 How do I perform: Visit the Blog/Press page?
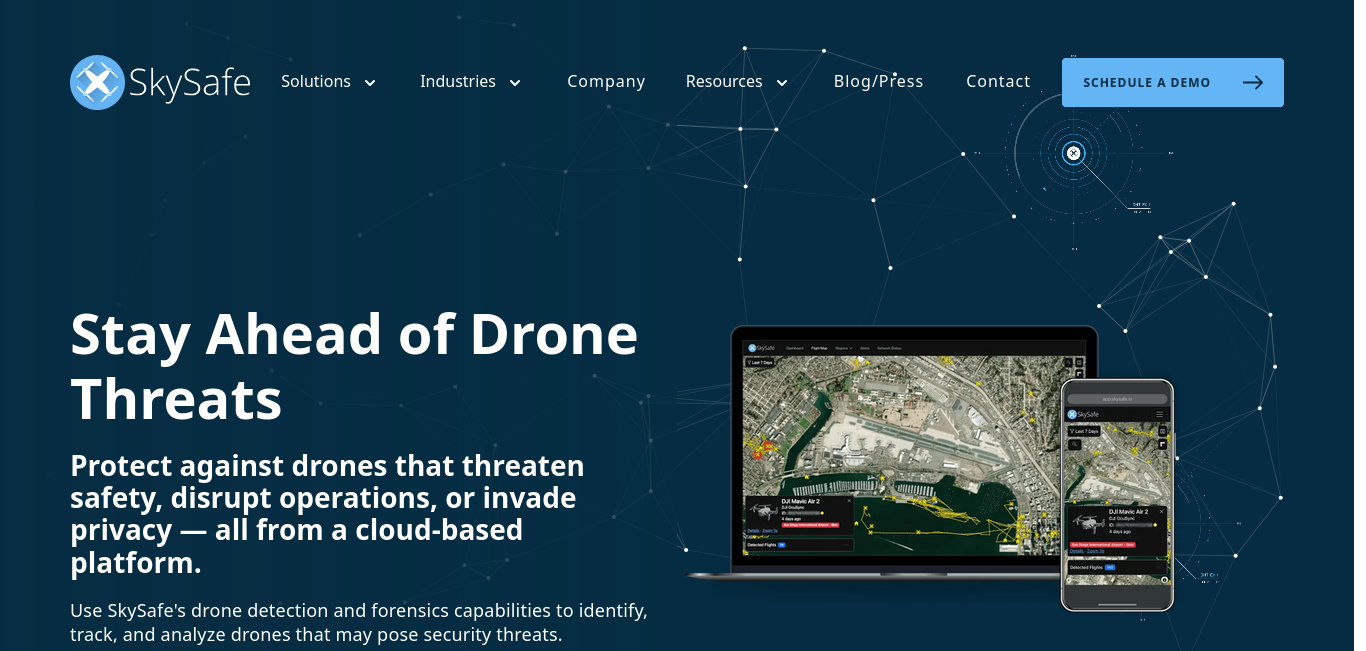[879, 82]
